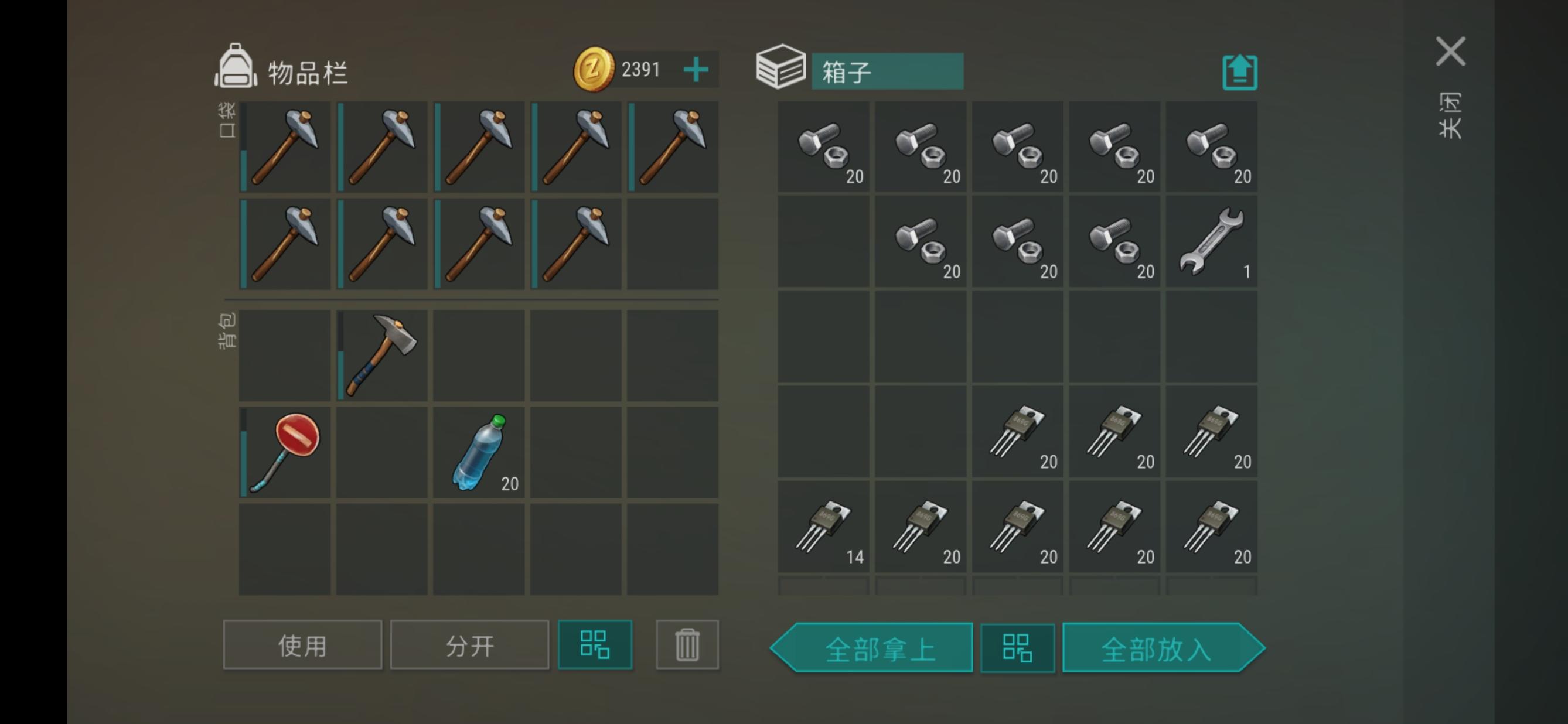
Task: Close the inventory with the X
Action: click(x=1451, y=51)
